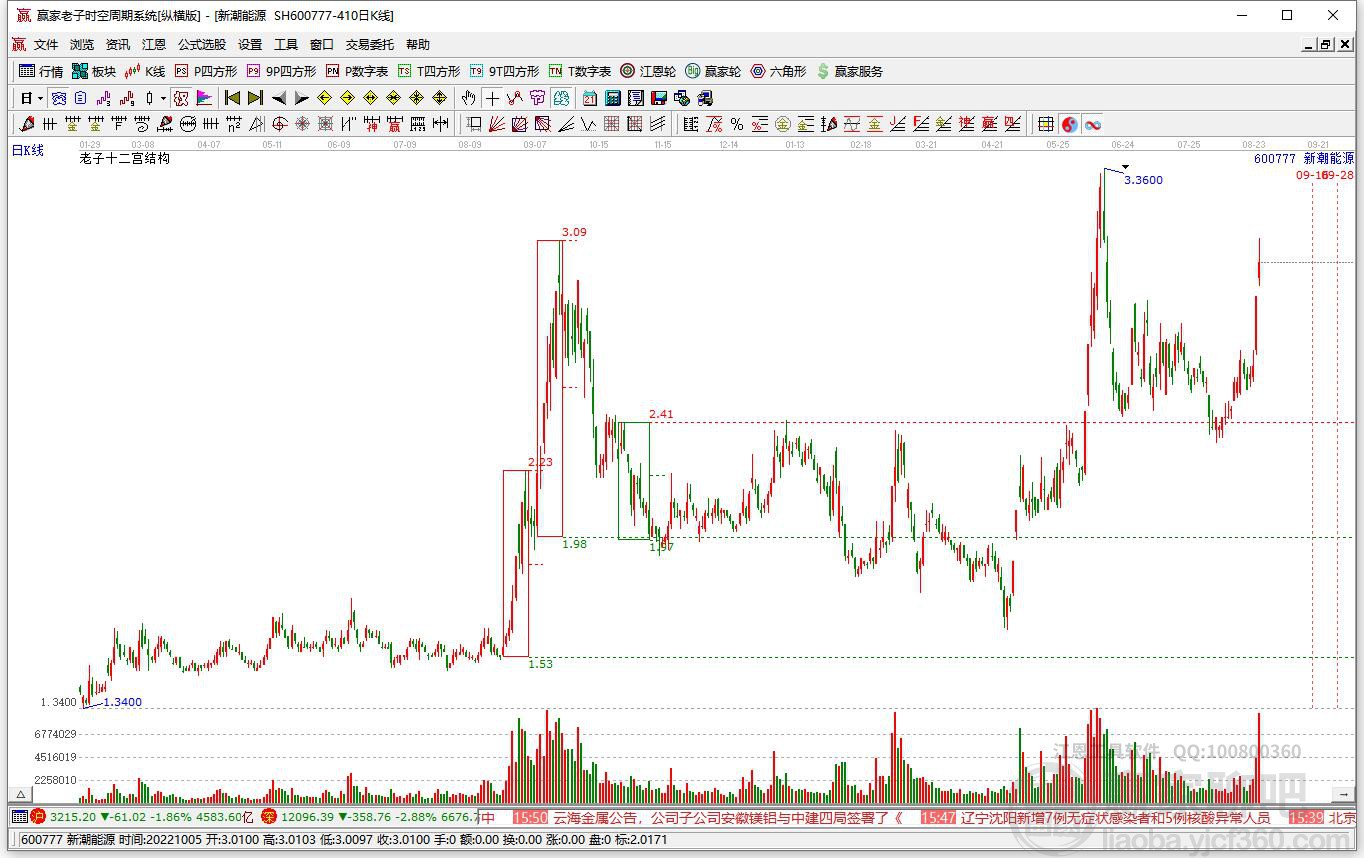Switch to K线 candlestick chart
The image size is (1364, 858).
145,71
